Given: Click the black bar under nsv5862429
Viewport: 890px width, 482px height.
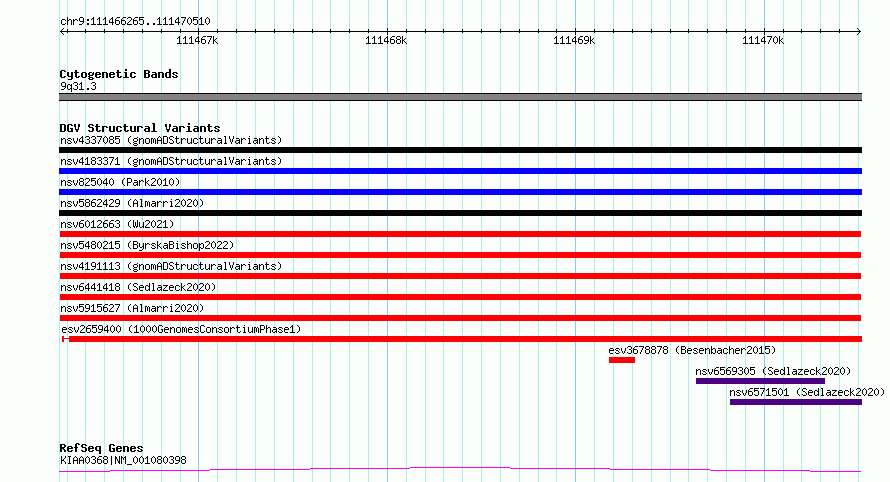Looking at the screenshot, I should click(460, 213).
